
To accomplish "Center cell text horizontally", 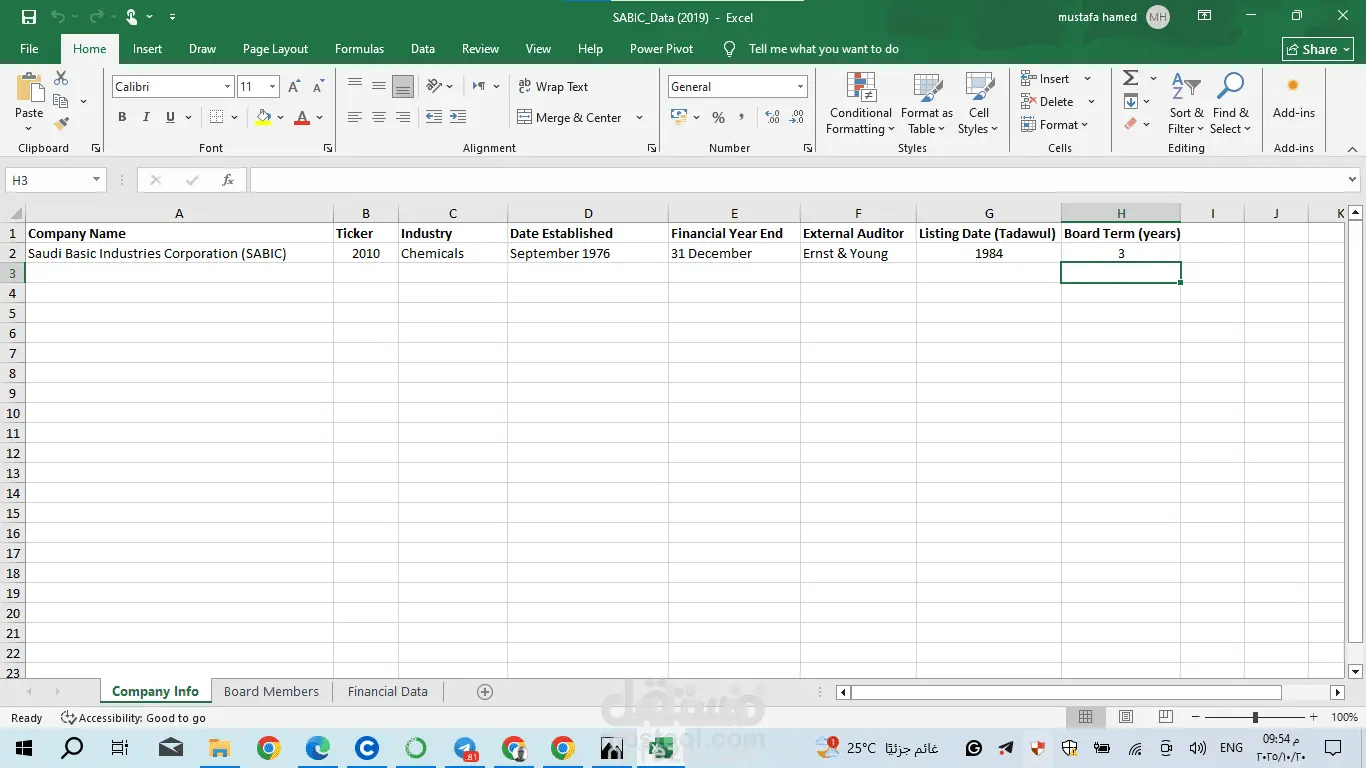I will pos(379,117).
